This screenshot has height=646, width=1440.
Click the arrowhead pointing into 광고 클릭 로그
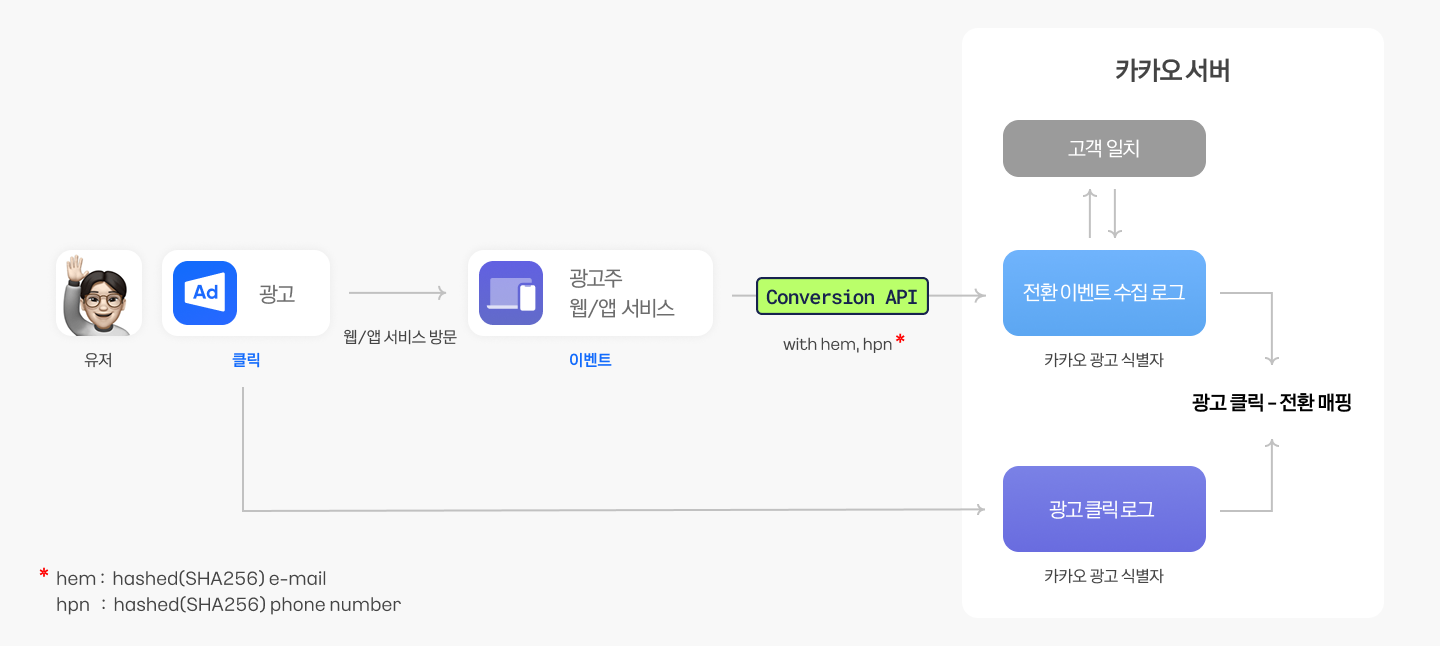(979, 510)
